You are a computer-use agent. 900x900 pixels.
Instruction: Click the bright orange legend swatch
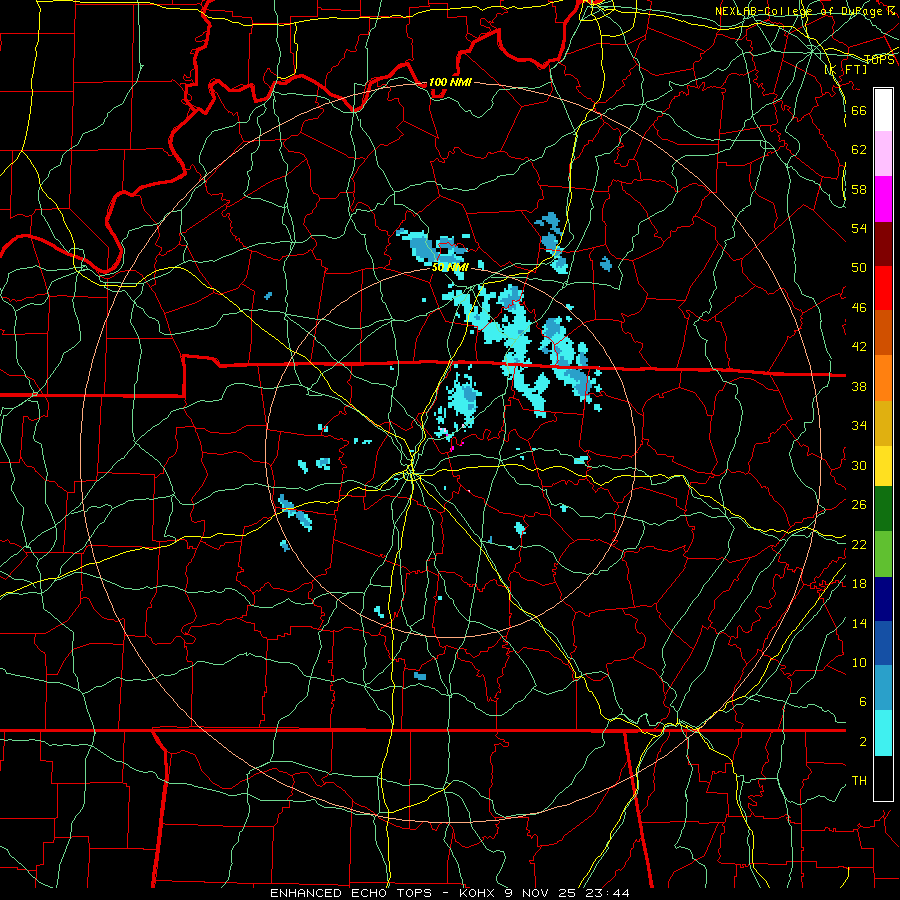tap(883, 378)
